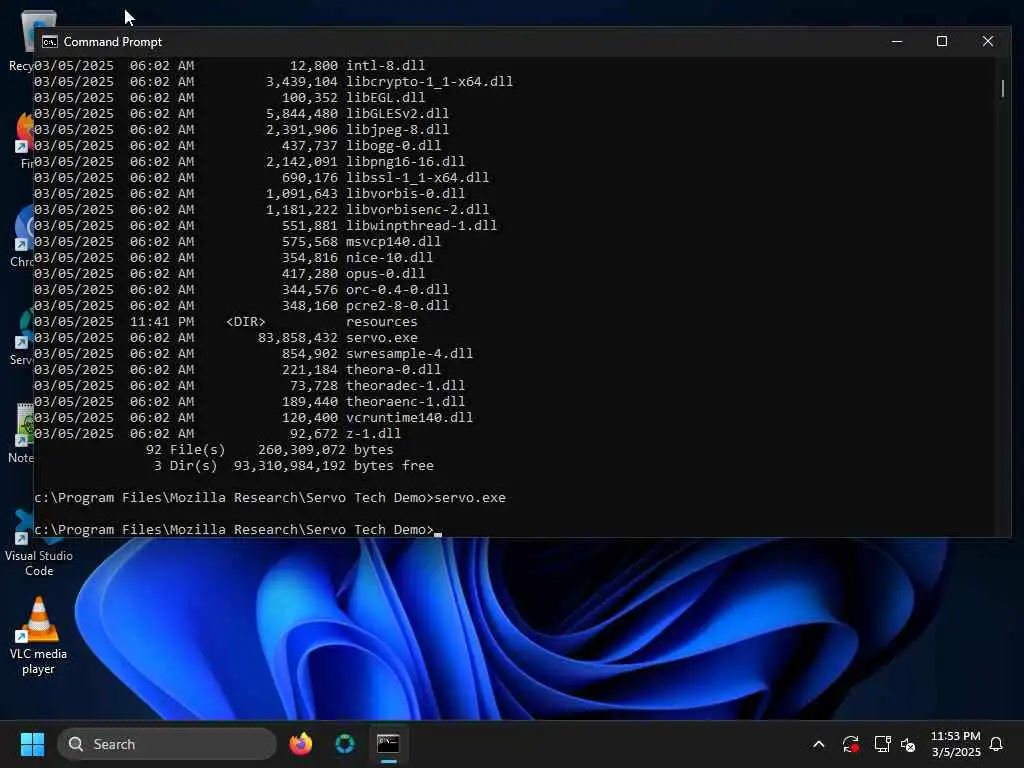Click the bytes free summary line
This screenshot has height=768, width=1024.
293,466
